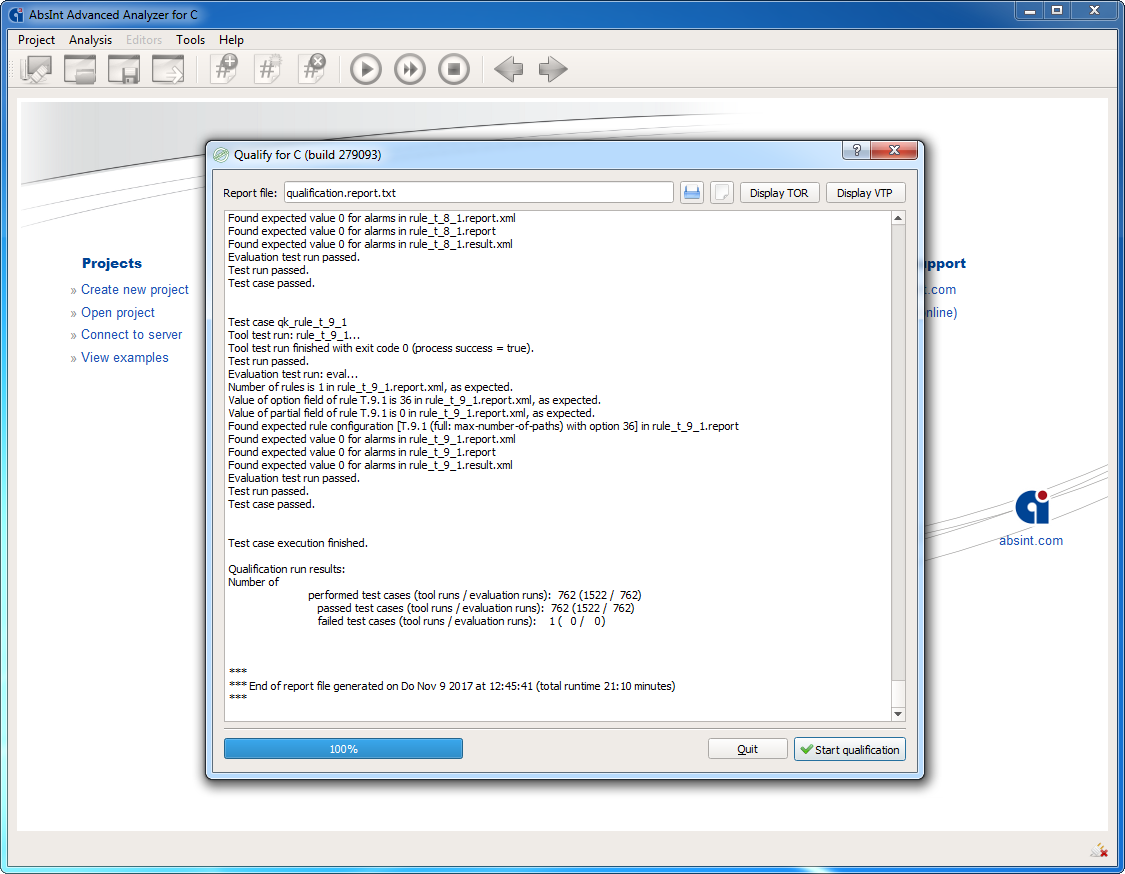Viewport: 1125px width, 874px height.
Task: Click the line "Tool test run: rule_t_9_1..."
Action: (294, 335)
